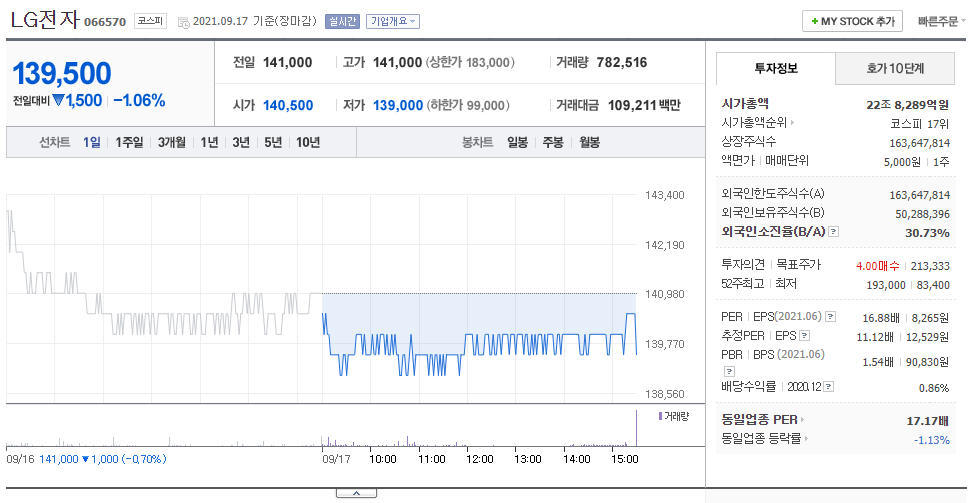Click the -1.06% change rate
975x503 pixels.
(139, 101)
